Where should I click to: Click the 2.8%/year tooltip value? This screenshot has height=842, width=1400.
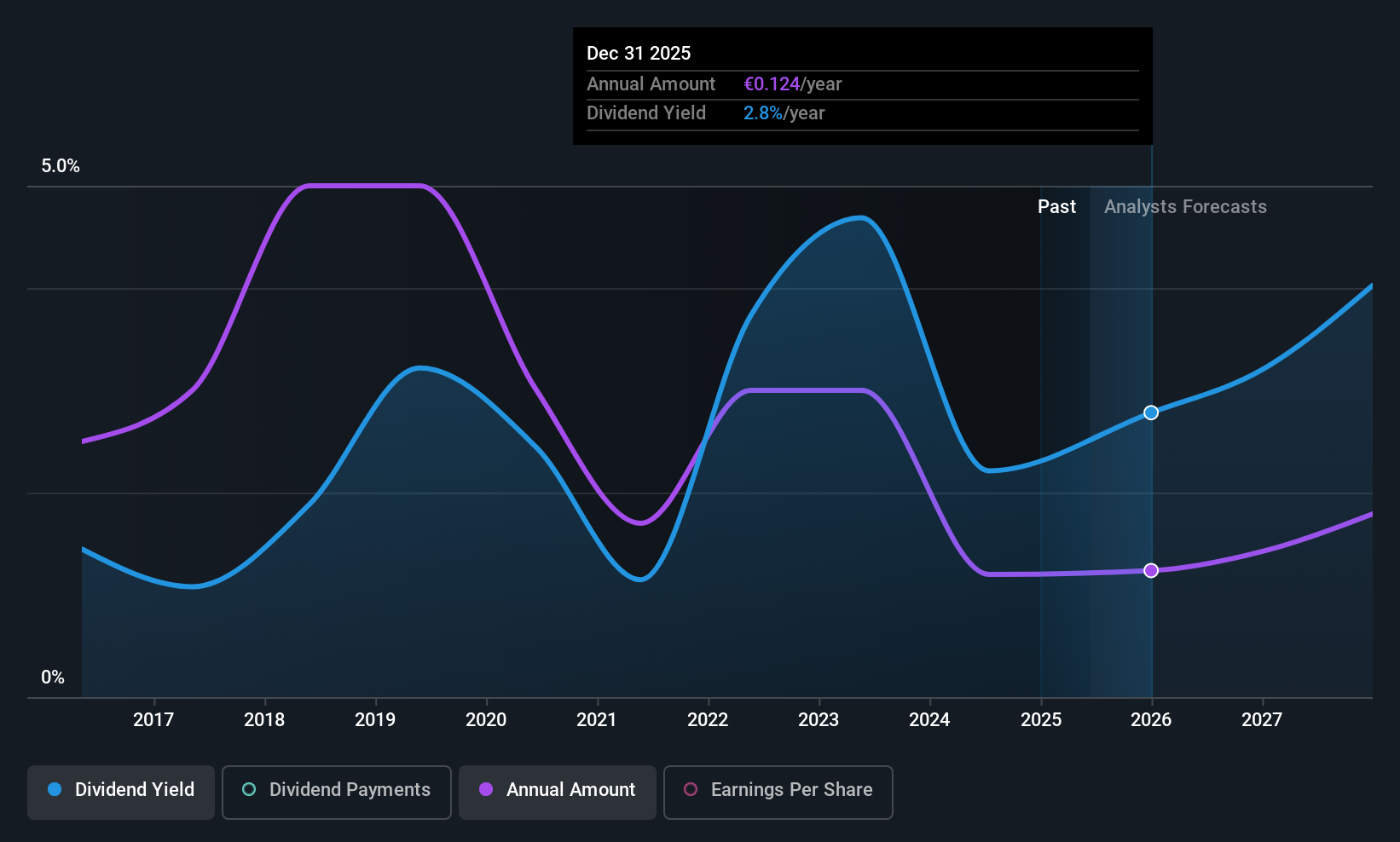tap(784, 113)
